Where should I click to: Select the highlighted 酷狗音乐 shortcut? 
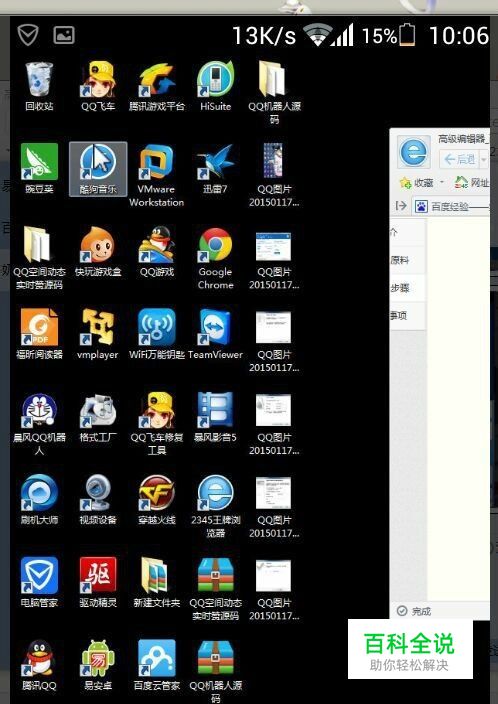point(98,169)
